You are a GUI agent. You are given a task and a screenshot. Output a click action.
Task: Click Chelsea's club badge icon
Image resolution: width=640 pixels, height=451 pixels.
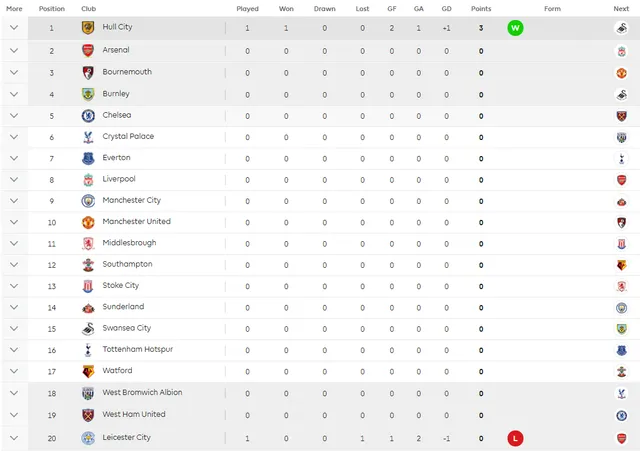click(x=88, y=116)
